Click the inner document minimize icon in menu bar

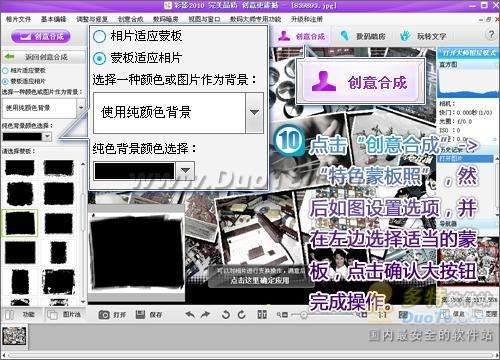click(x=481, y=20)
